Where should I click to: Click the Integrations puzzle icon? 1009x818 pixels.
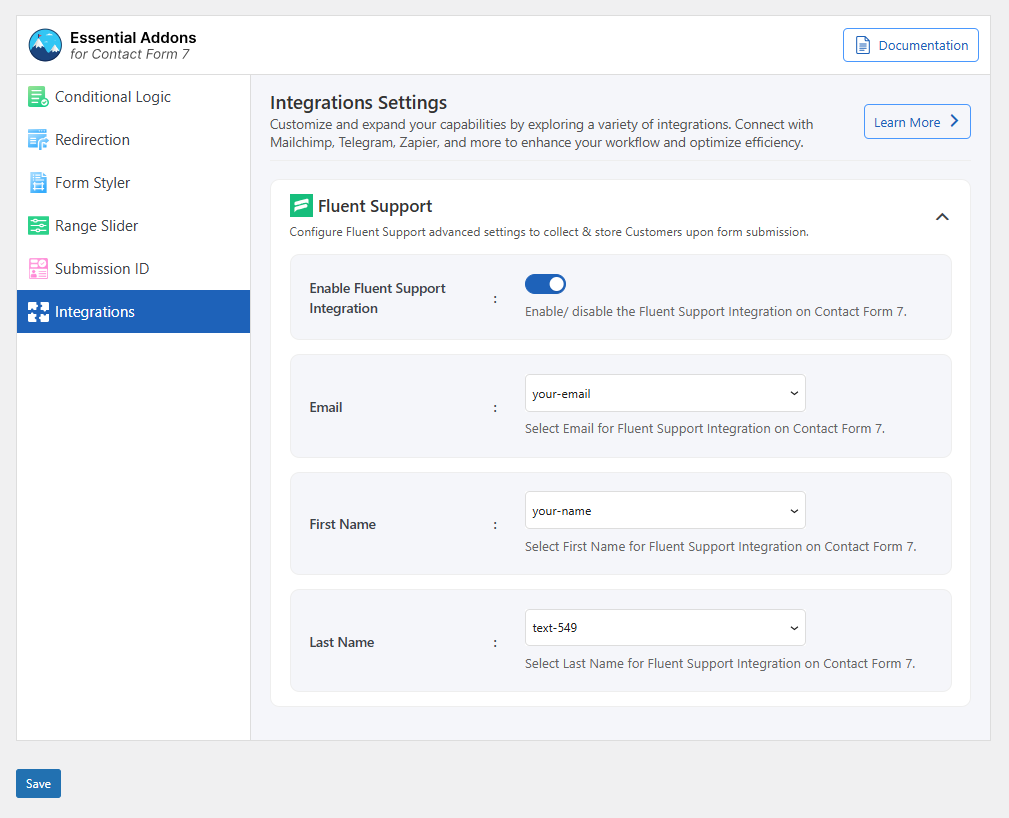(38, 311)
